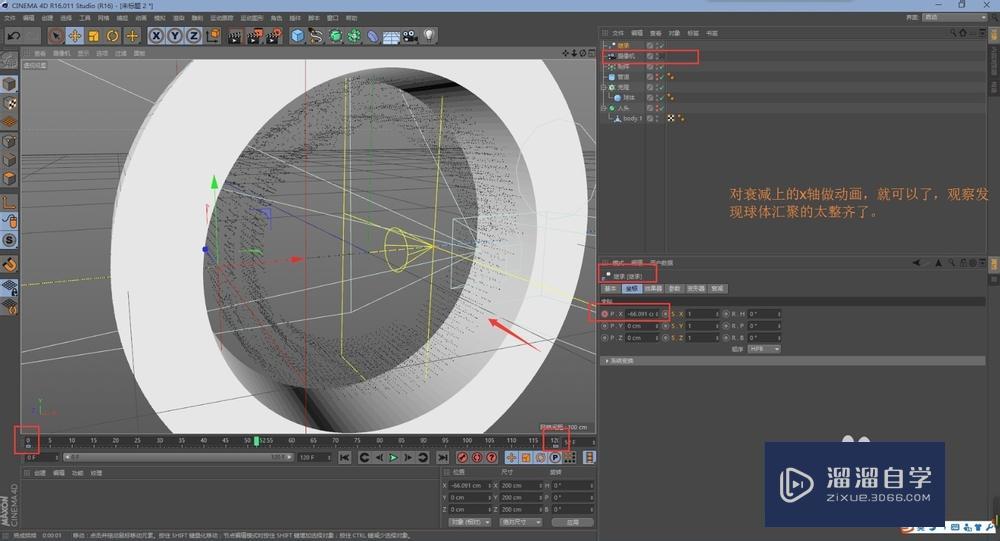Toggle the Z axis lock
The width and height of the screenshot is (1000, 541).
tap(193, 36)
